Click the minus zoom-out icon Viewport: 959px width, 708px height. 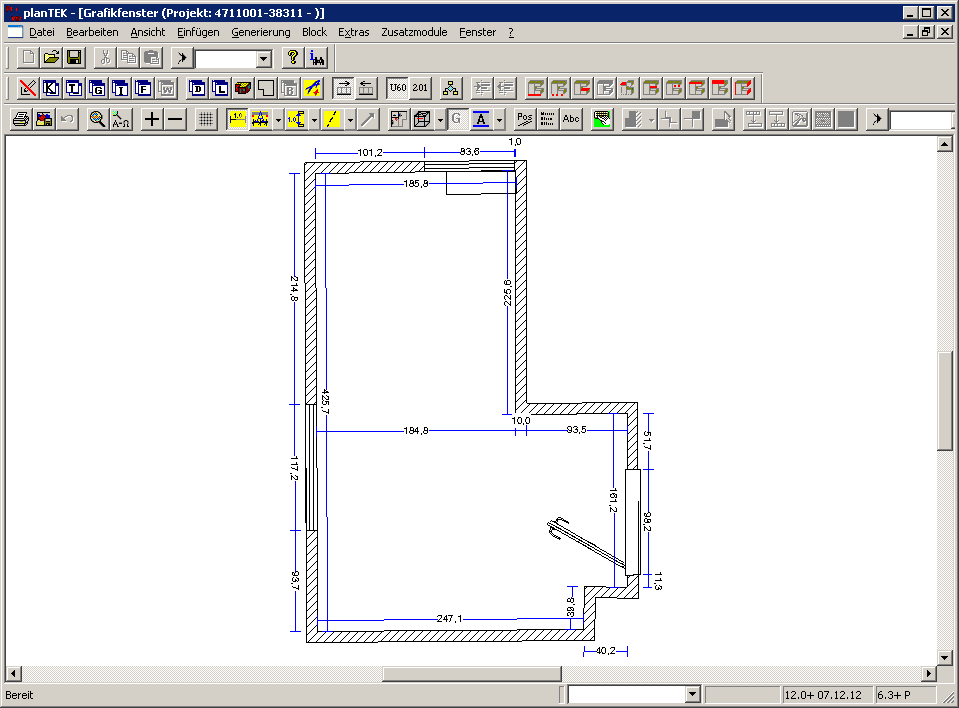[175, 119]
